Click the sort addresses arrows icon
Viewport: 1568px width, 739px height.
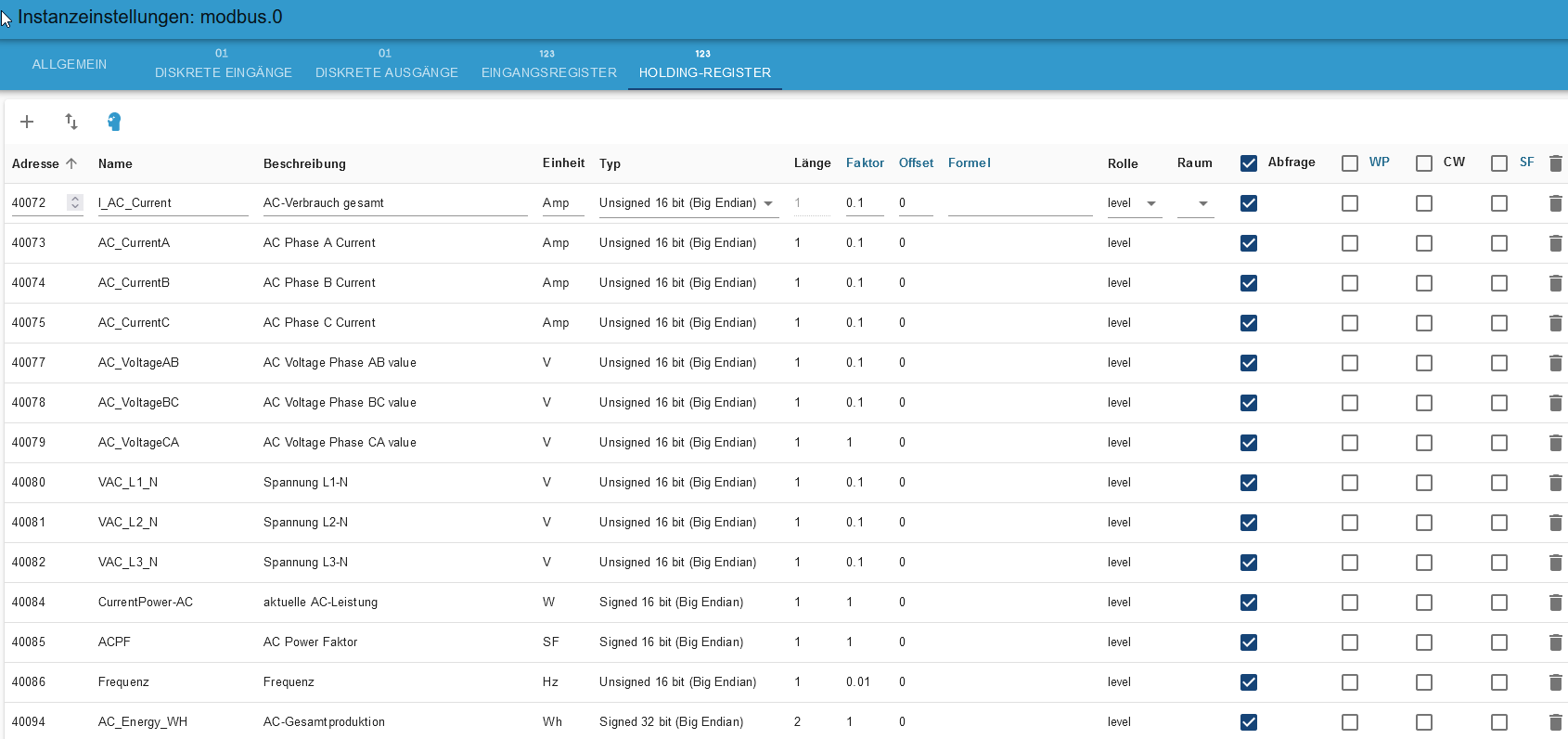click(x=71, y=122)
